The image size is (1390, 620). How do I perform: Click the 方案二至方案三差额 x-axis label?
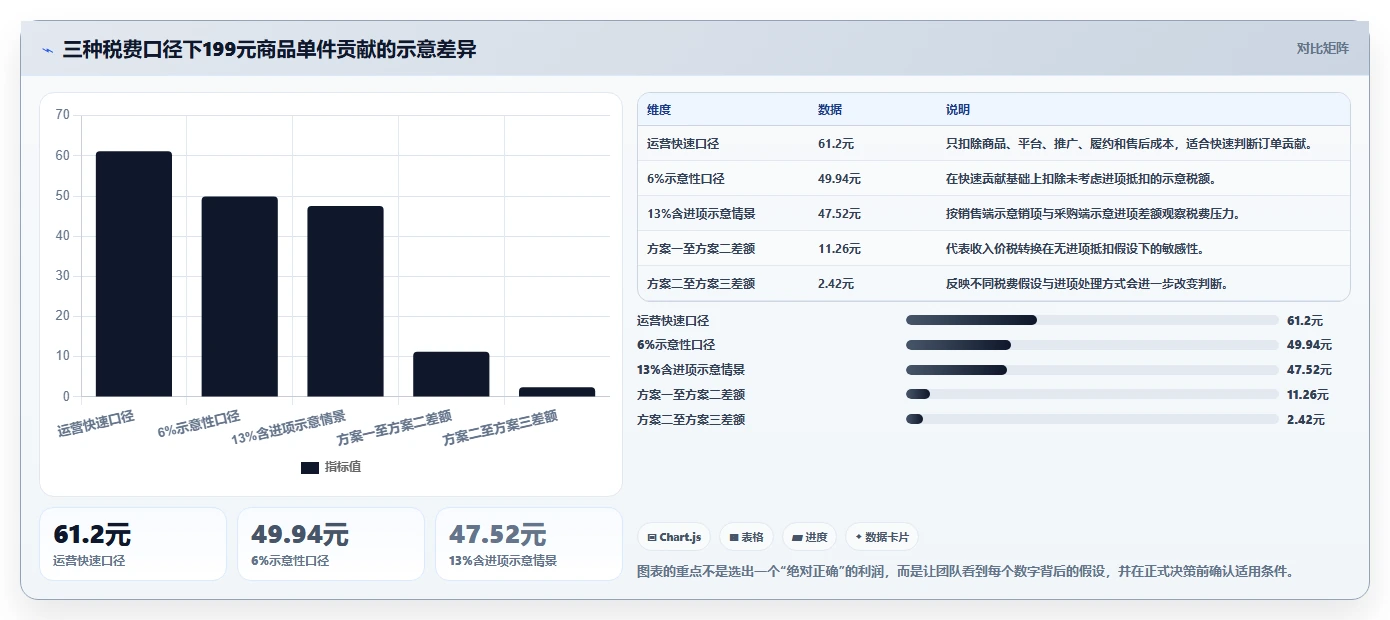(500, 427)
